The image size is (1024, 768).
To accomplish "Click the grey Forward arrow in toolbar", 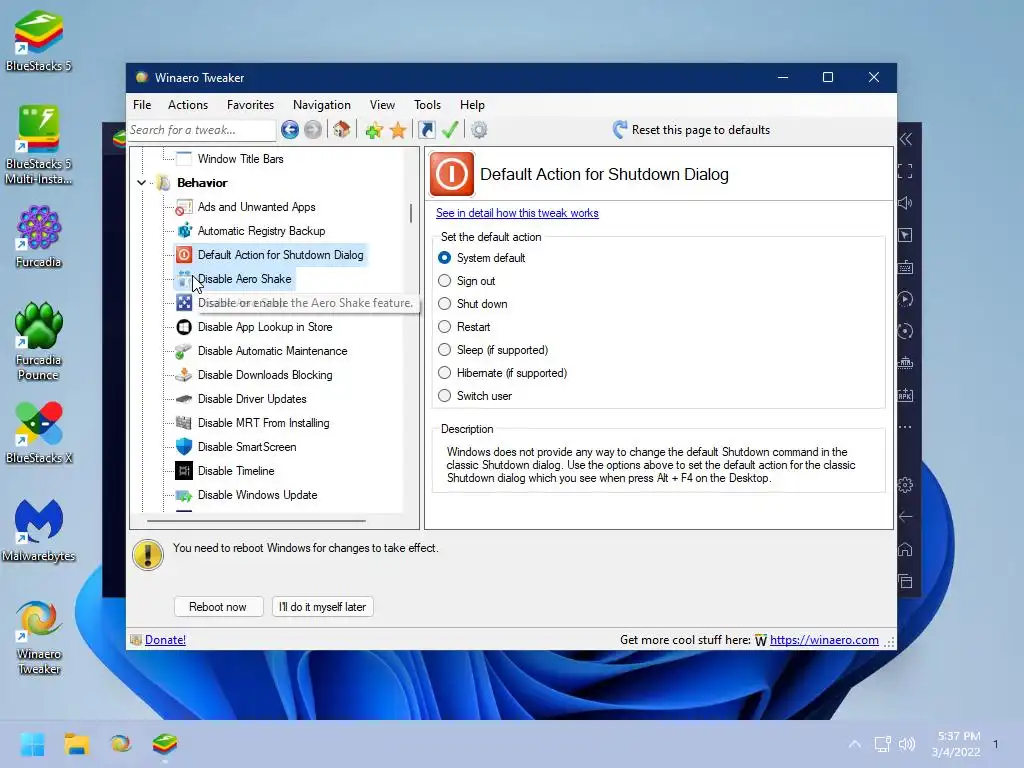I will tap(313, 130).
